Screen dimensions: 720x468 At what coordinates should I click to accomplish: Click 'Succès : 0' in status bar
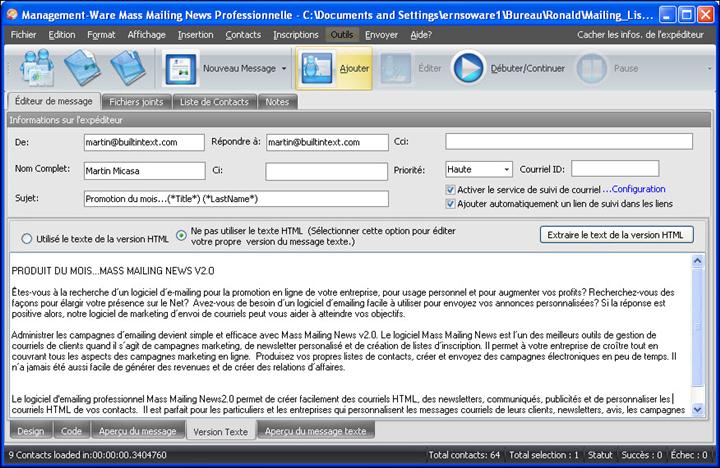(x=641, y=455)
